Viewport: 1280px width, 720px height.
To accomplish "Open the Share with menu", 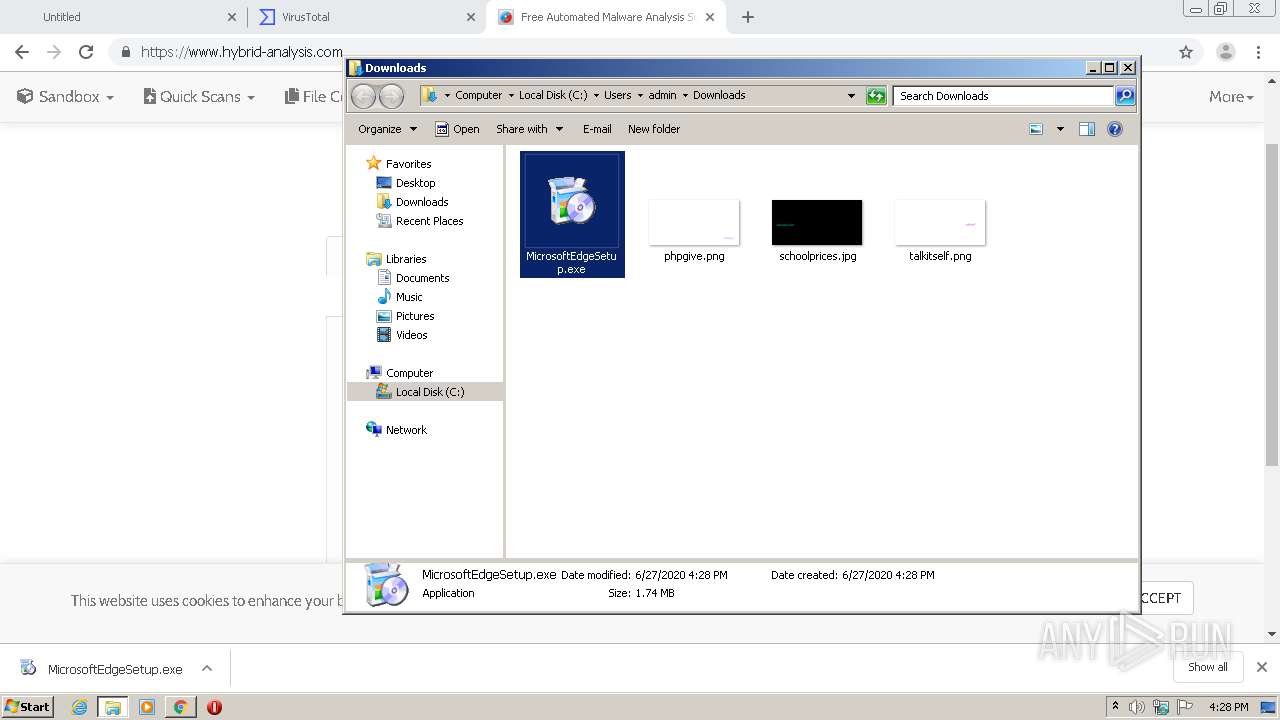I will (x=530, y=129).
